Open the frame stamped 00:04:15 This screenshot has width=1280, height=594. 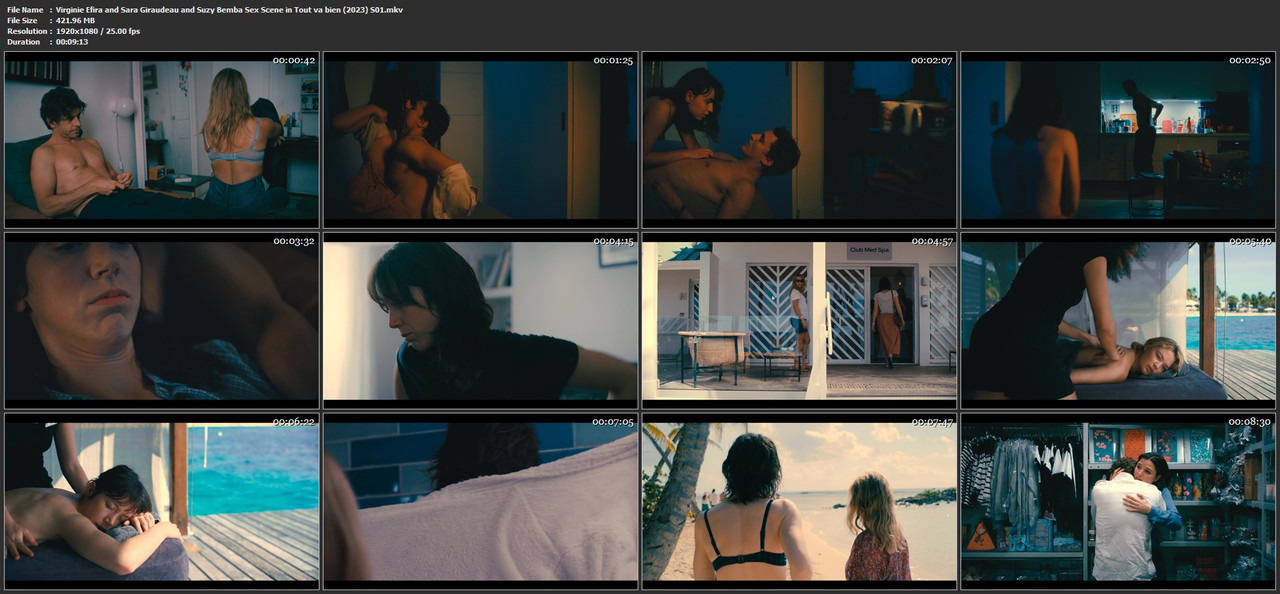480,321
